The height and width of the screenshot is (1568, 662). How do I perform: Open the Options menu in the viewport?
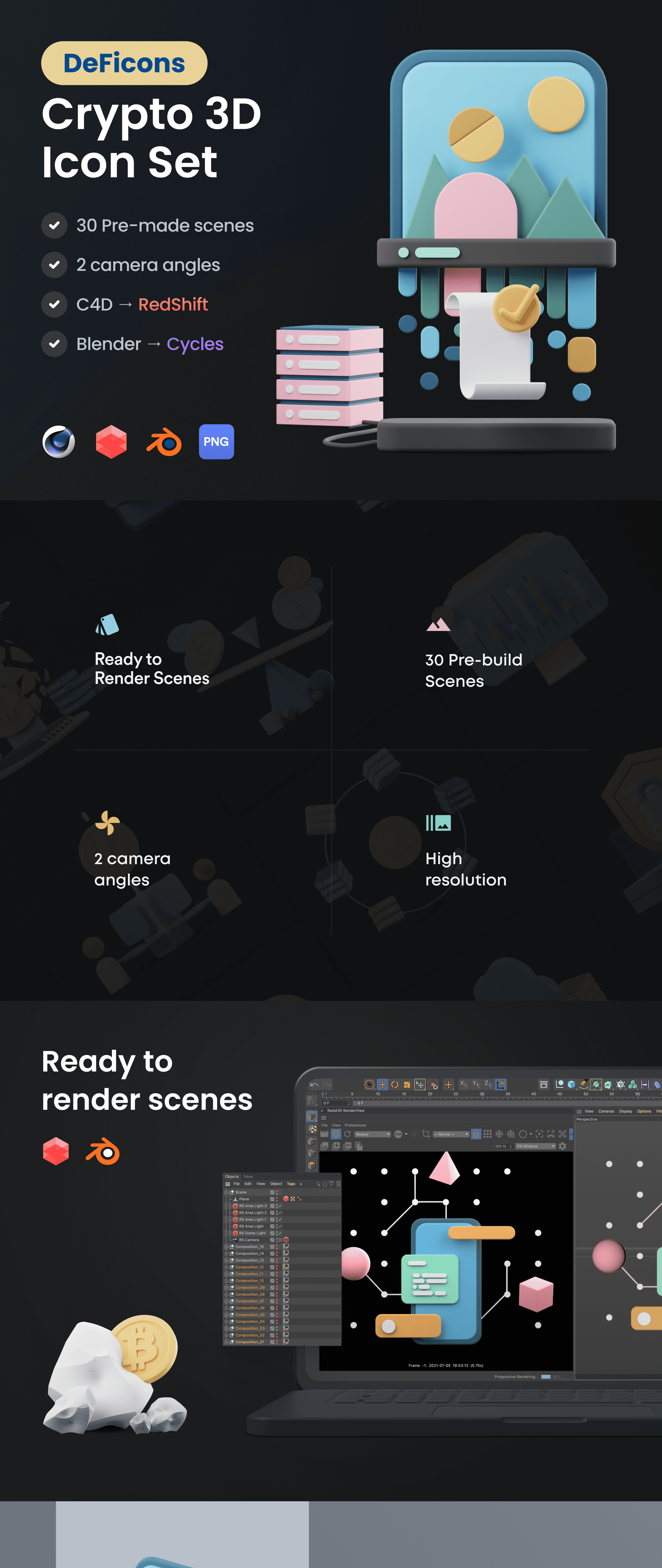(x=644, y=1111)
